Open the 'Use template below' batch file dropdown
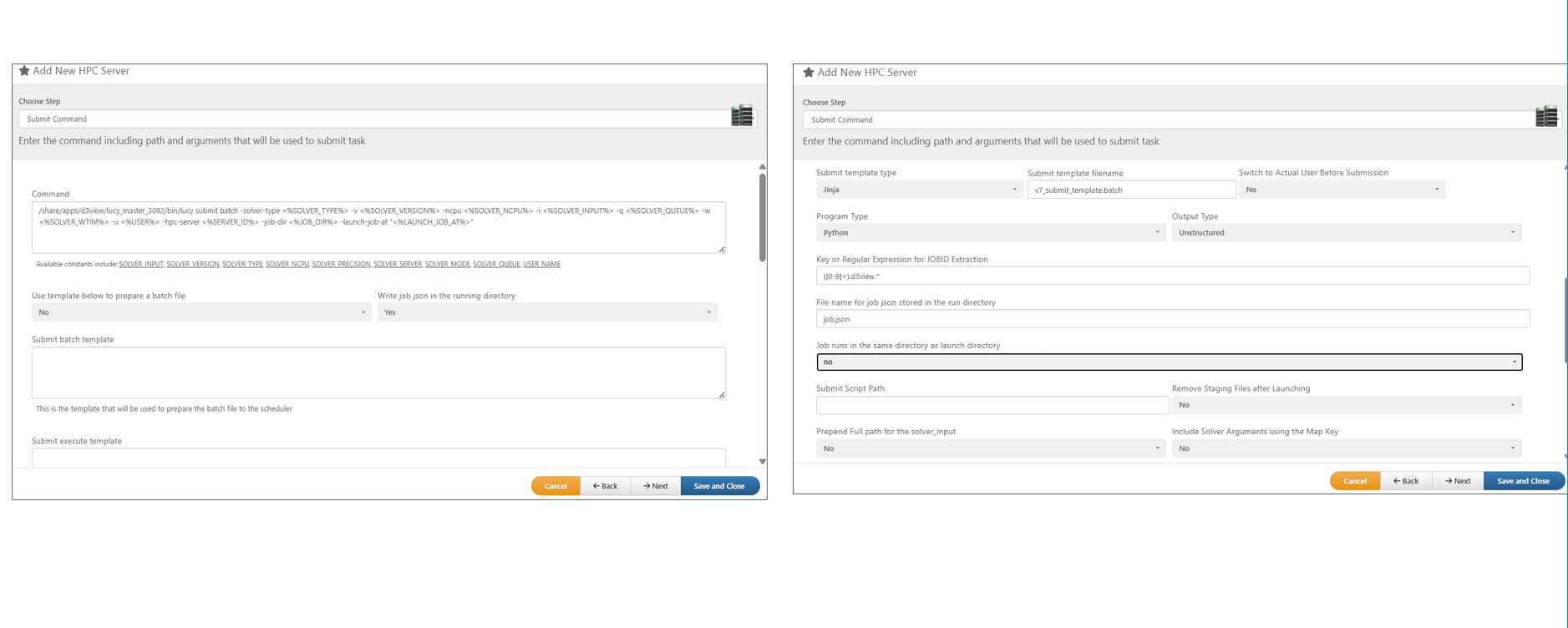This screenshot has width=1568, height=628. pyautogui.click(x=200, y=312)
